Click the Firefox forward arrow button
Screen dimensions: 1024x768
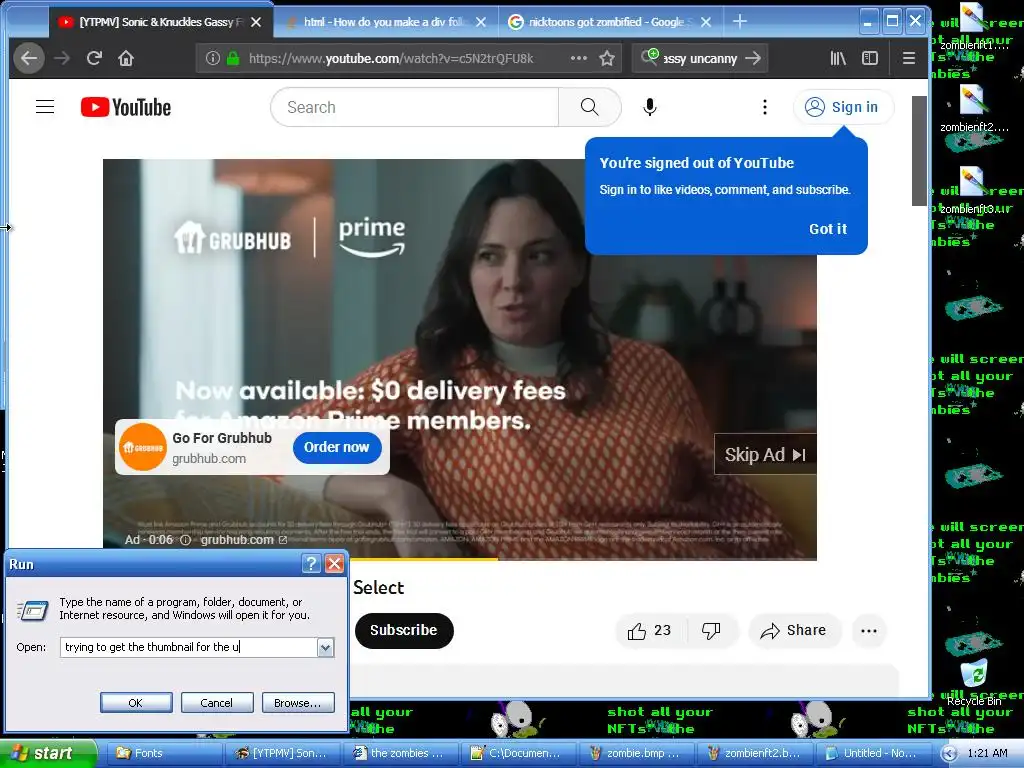62,58
